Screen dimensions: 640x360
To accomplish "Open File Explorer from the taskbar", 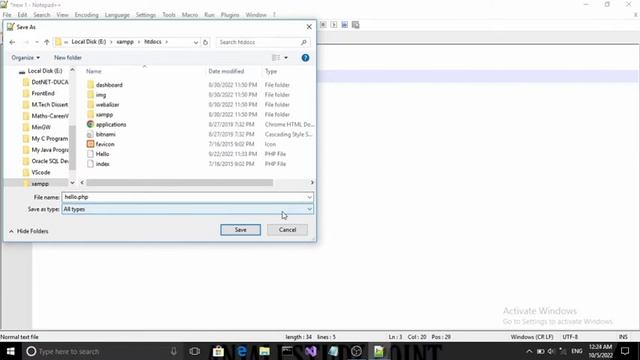I will pyautogui.click(x=264, y=351).
